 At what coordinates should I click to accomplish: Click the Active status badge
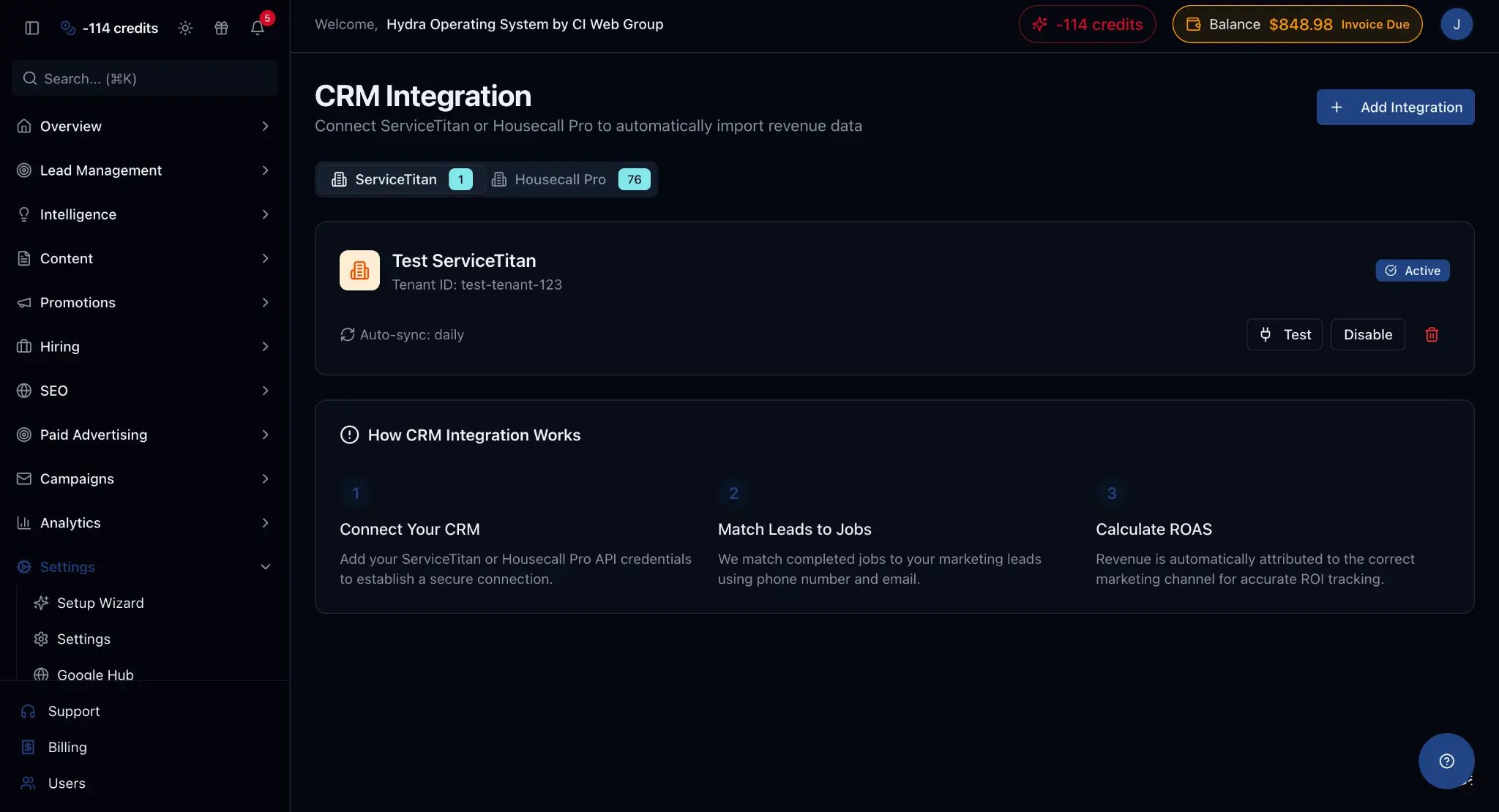click(1412, 271)
